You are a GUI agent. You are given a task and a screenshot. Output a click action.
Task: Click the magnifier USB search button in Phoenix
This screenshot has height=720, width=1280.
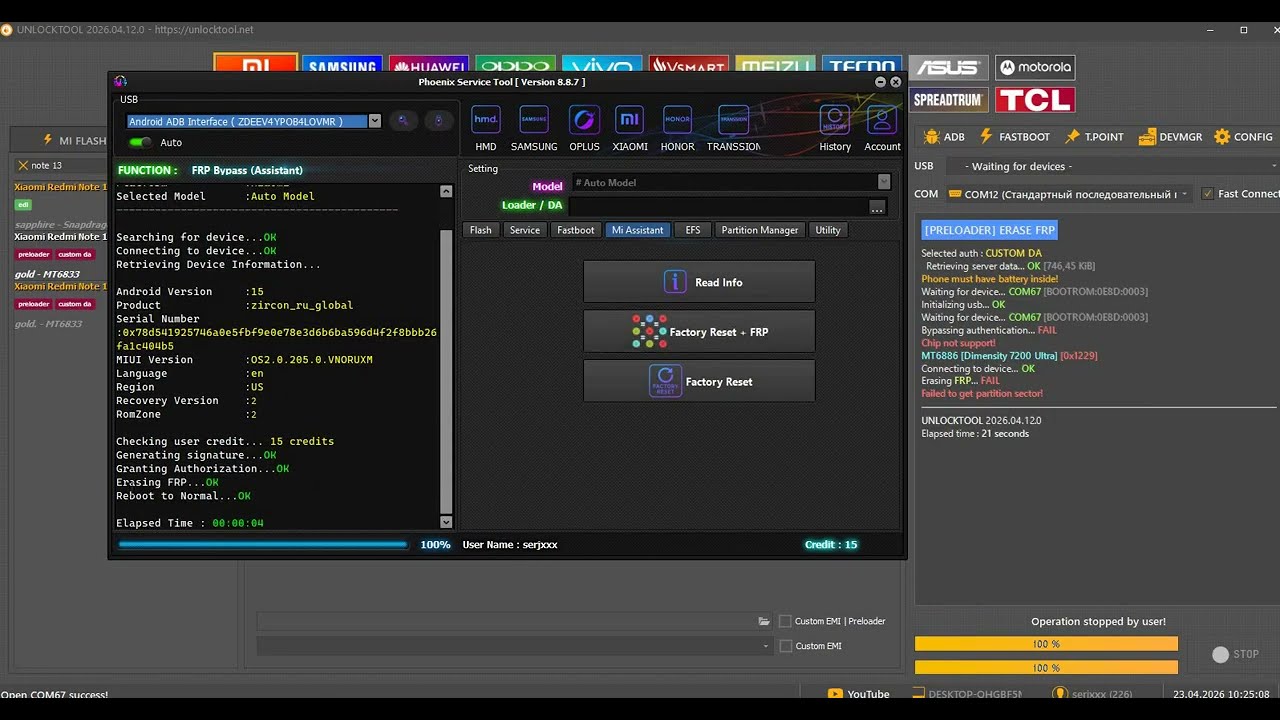(404, 121)
